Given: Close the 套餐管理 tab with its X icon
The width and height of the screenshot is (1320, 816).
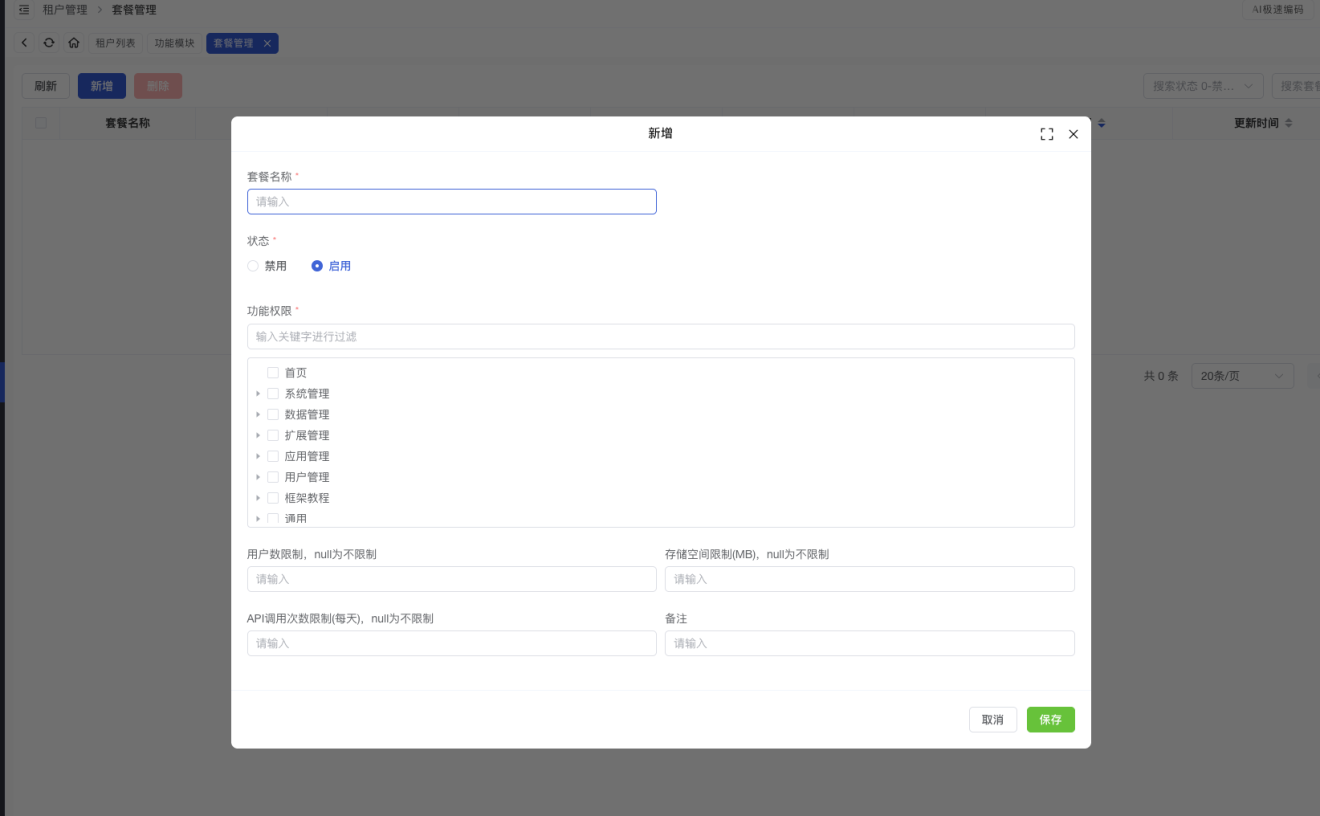Looking at the screenshot, I should (267, 43).
